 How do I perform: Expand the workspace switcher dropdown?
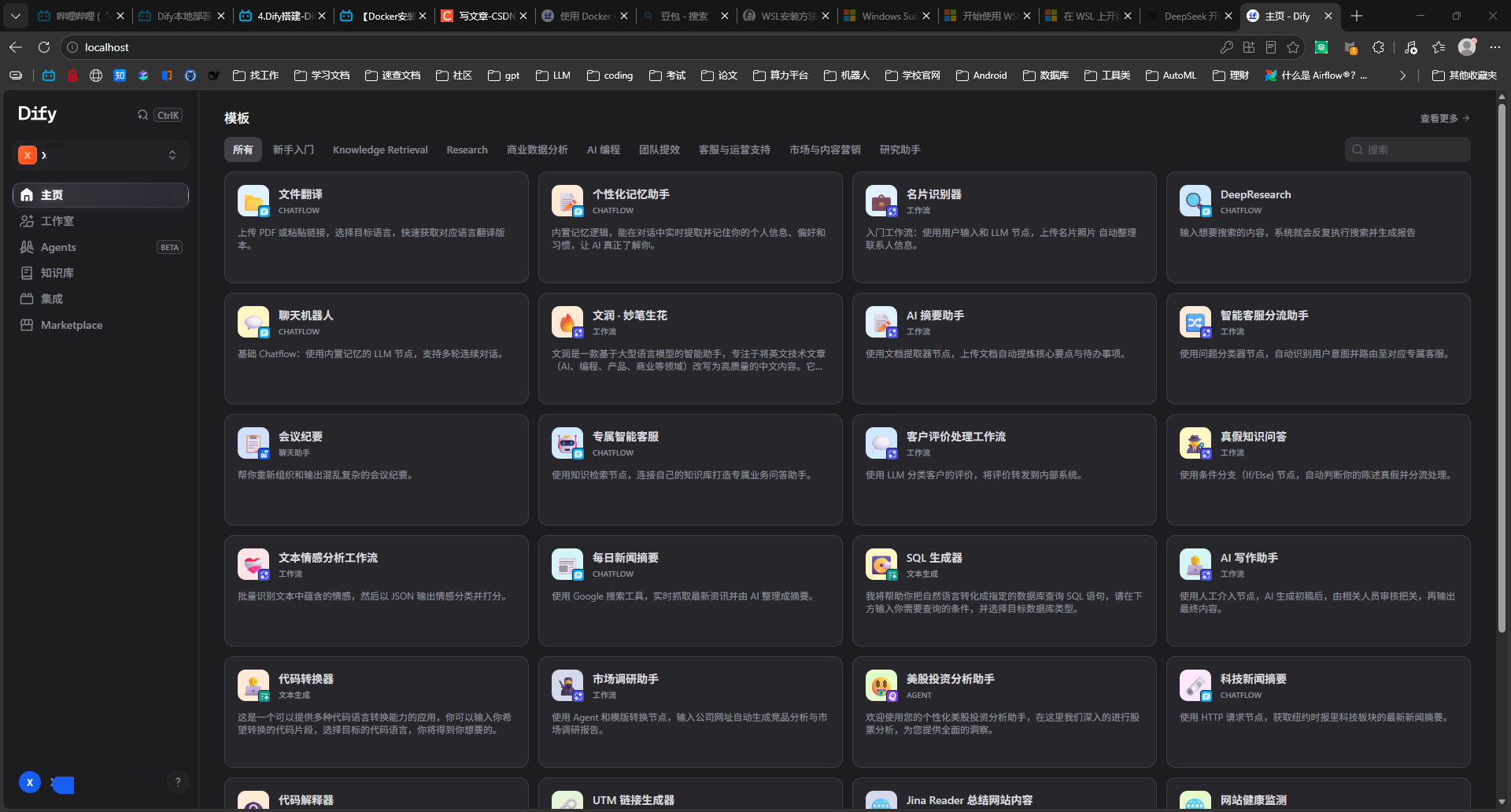coord(101,155)
